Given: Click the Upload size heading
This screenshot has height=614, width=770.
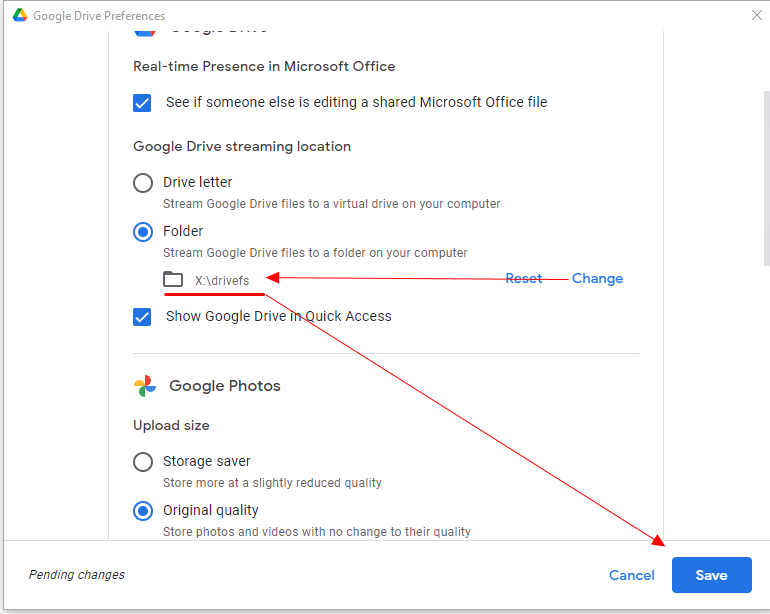Looking at the screenshot, I should click(171, 425).
